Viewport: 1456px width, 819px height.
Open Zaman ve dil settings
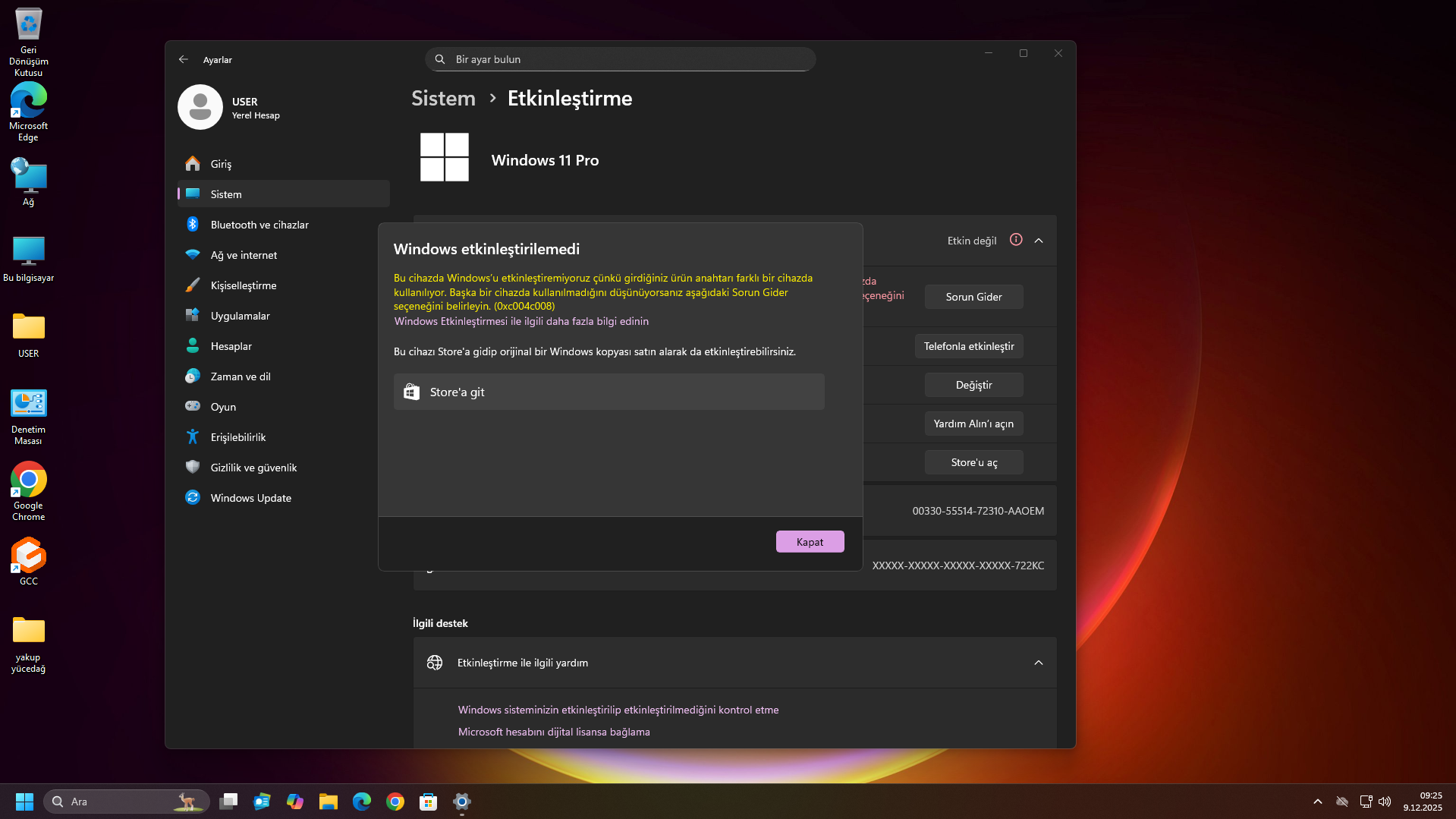click(x=284, y=376)
